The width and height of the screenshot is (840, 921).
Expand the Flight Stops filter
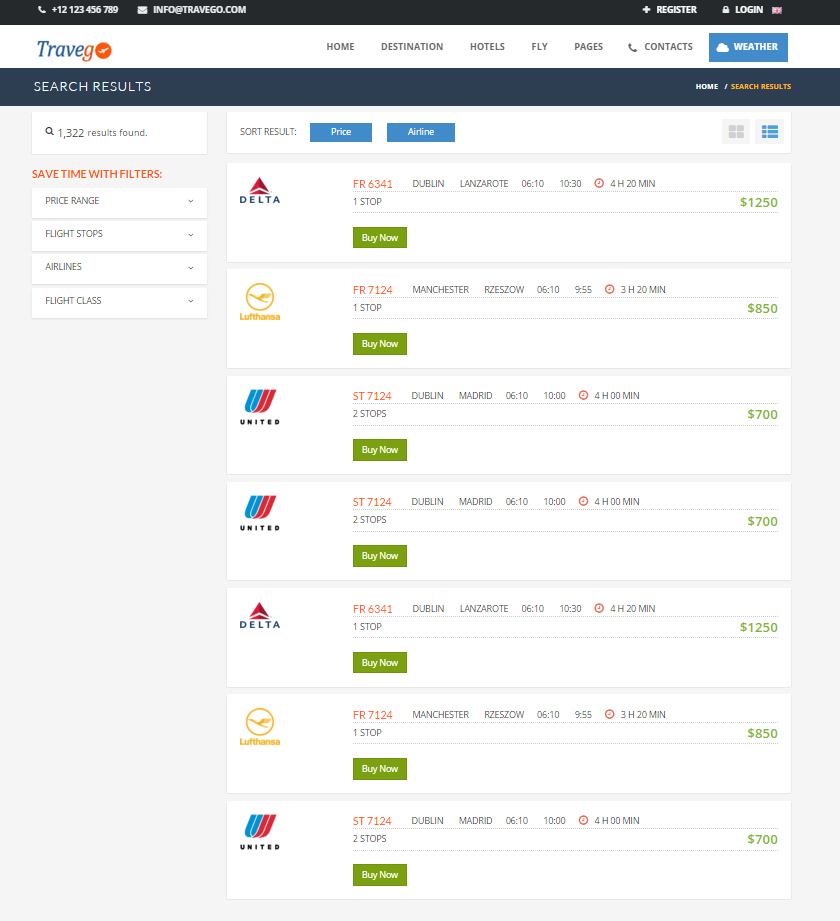click(x=119, y=234)
